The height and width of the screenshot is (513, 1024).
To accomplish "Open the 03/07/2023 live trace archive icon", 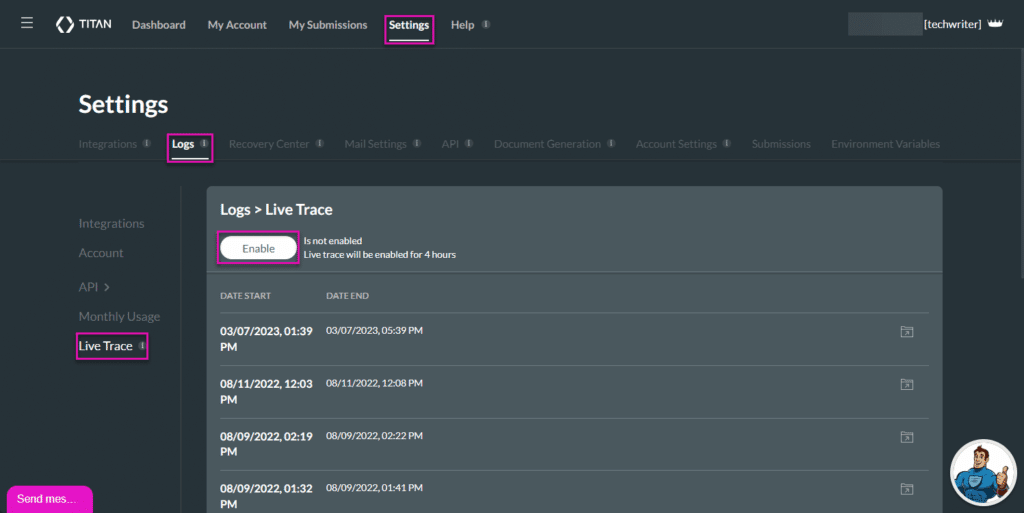I will (906, 332).
